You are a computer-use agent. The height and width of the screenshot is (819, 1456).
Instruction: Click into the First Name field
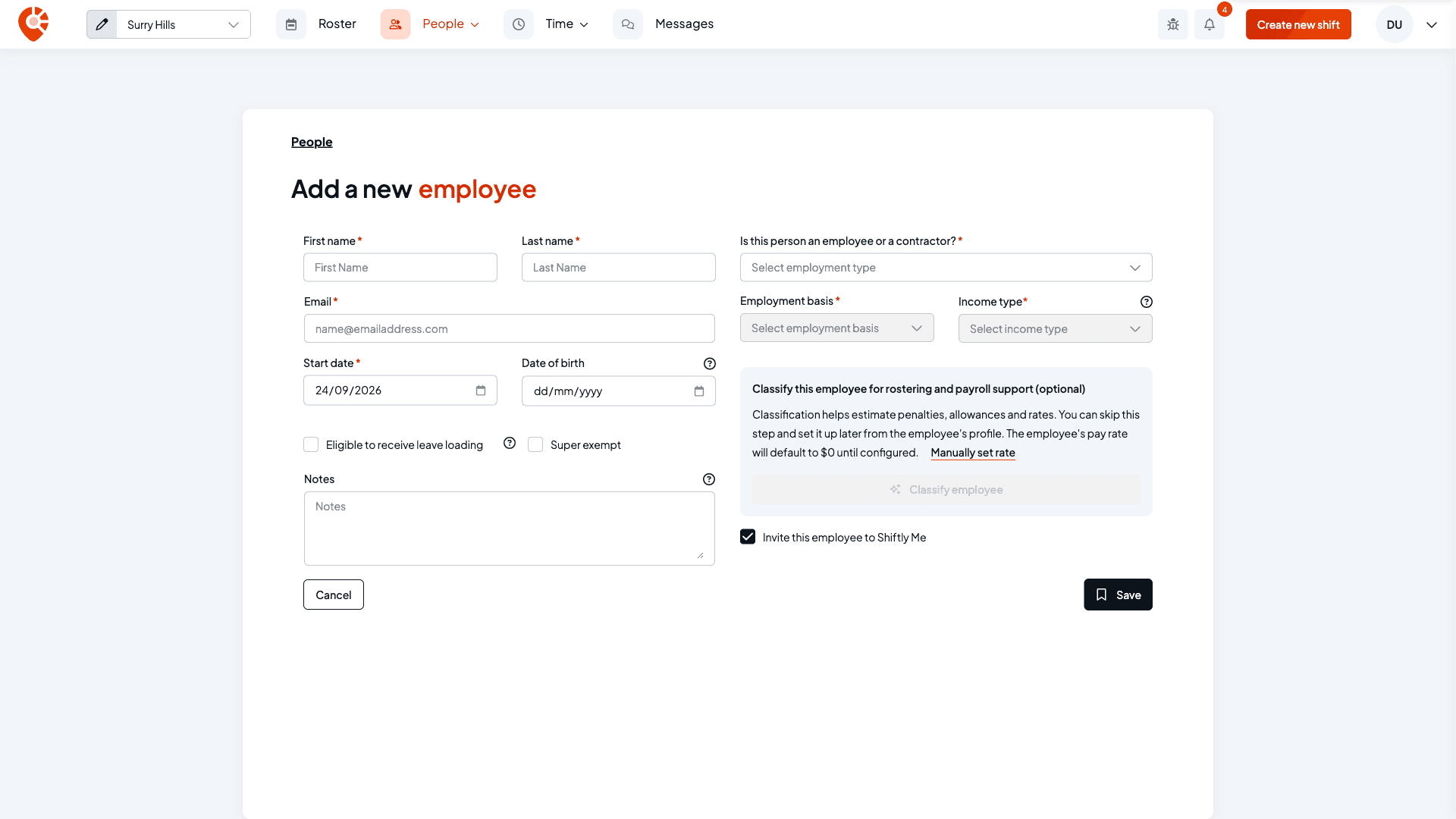[x=400, y=268]
